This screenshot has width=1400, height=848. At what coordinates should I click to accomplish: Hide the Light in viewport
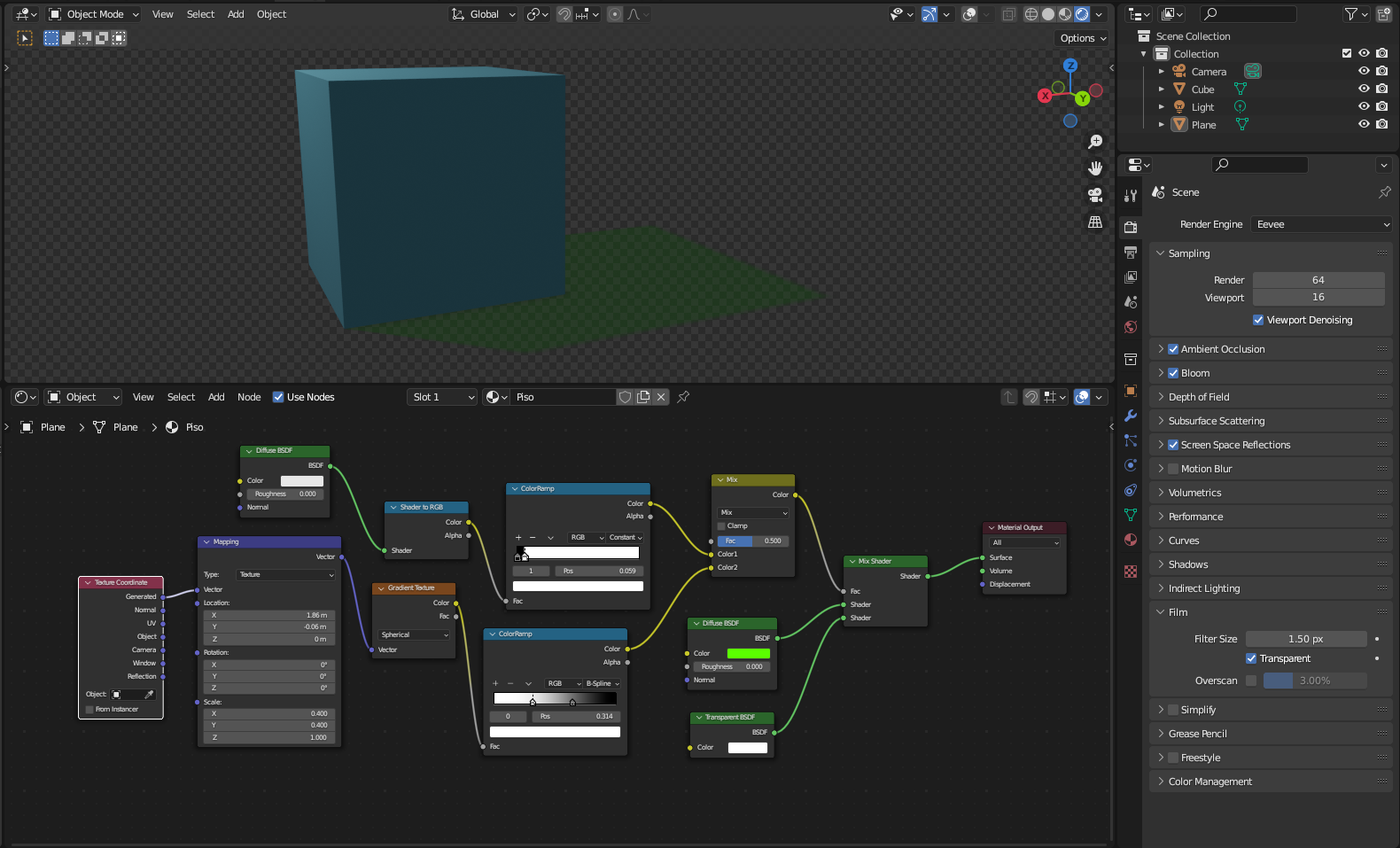pyautogui.click(x=1364, y=106)
